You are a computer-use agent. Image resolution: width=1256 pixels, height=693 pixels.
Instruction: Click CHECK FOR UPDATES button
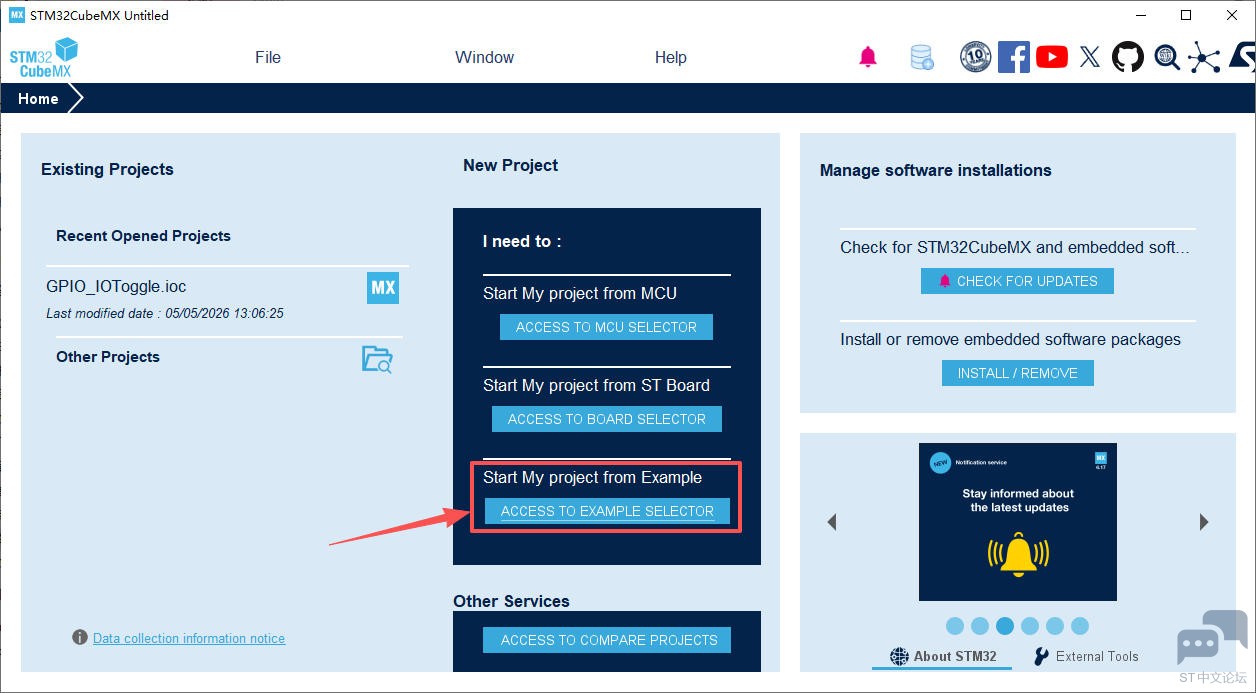[1017, 281]
